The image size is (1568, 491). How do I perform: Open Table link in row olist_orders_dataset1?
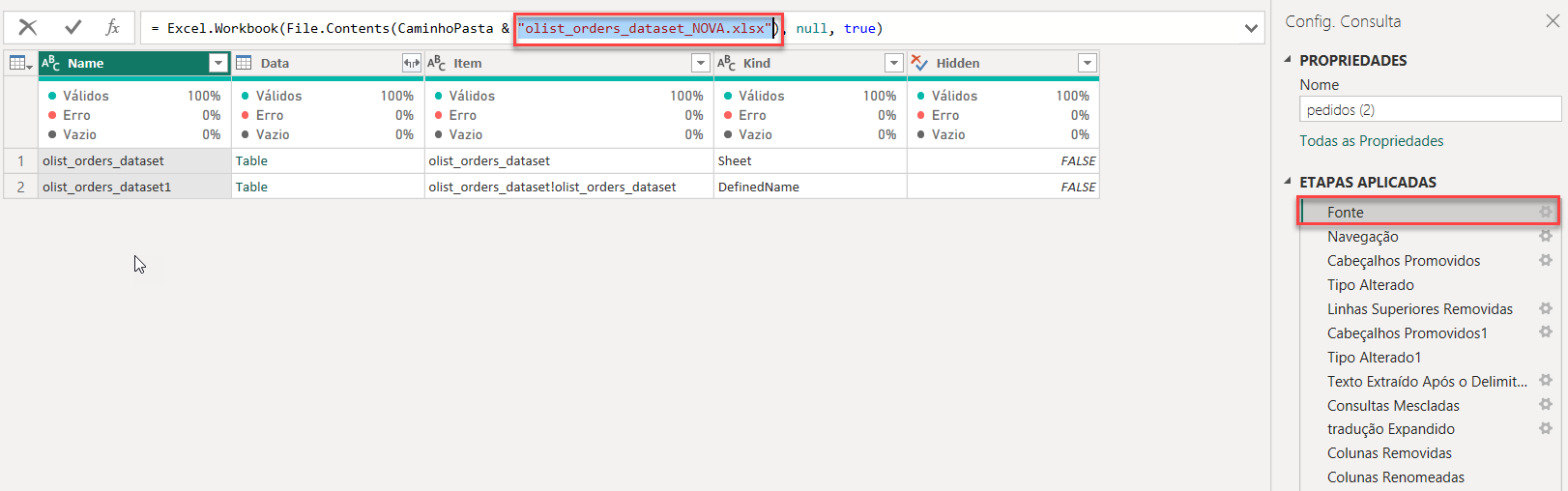[251, 187]
